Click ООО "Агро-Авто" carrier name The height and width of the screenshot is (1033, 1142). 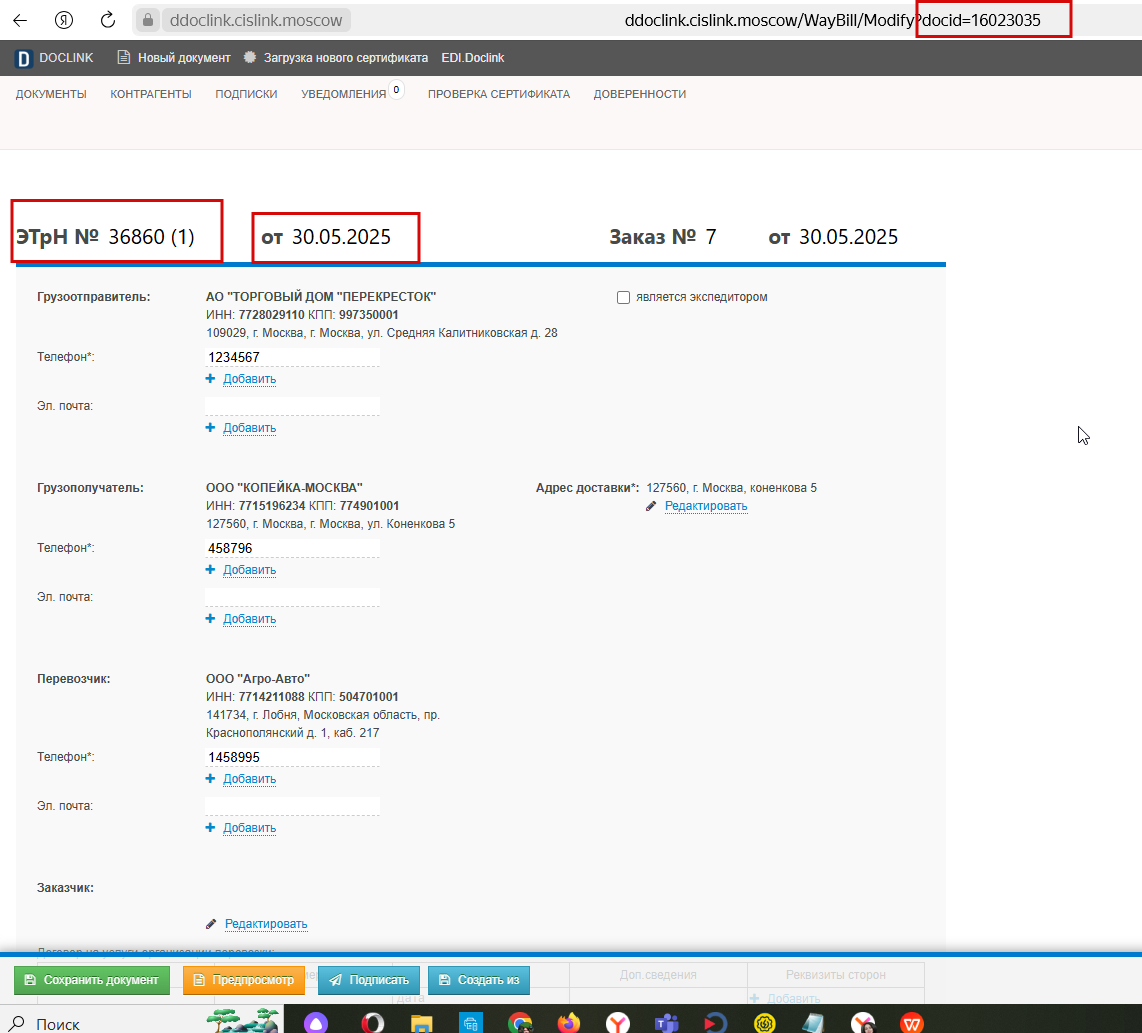click(x=258, y=678)
